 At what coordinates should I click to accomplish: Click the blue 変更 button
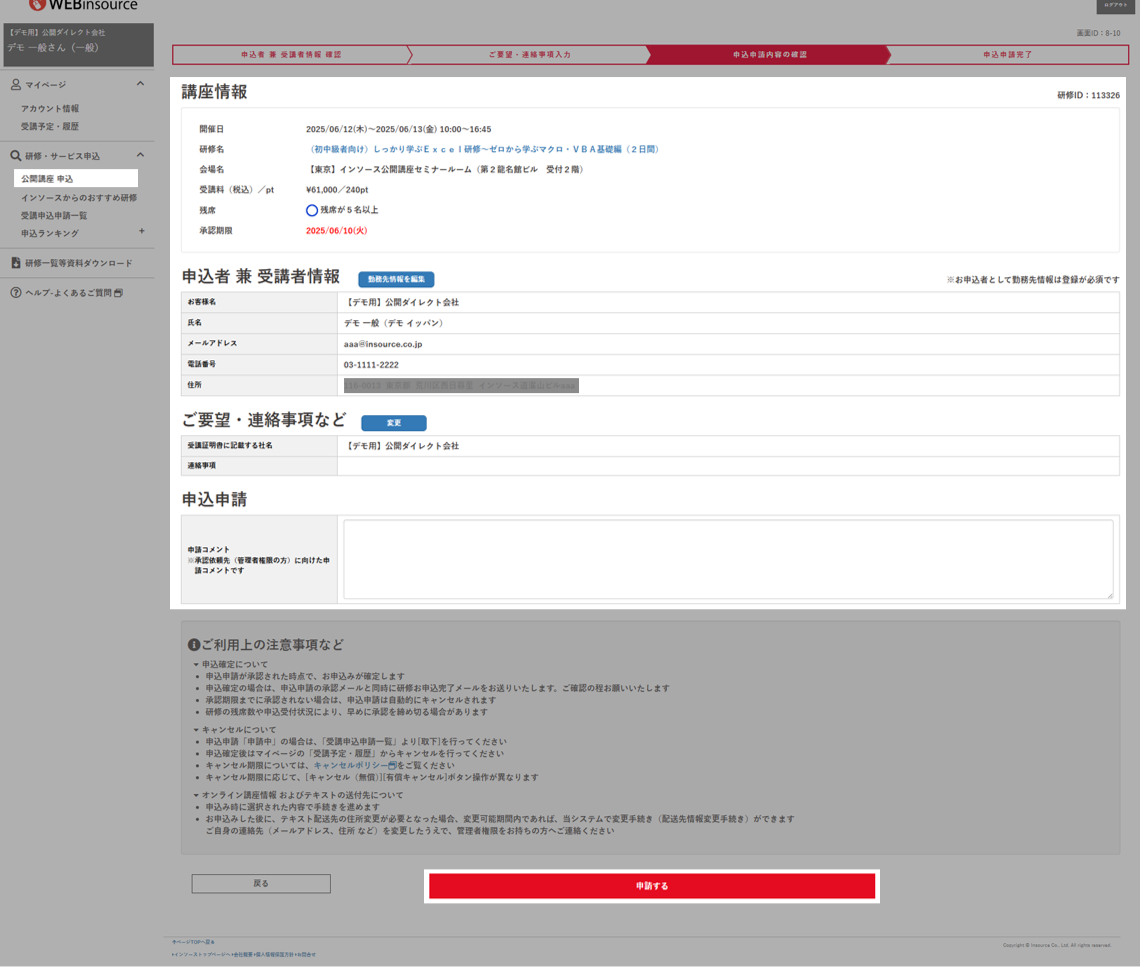click(394, 423)
